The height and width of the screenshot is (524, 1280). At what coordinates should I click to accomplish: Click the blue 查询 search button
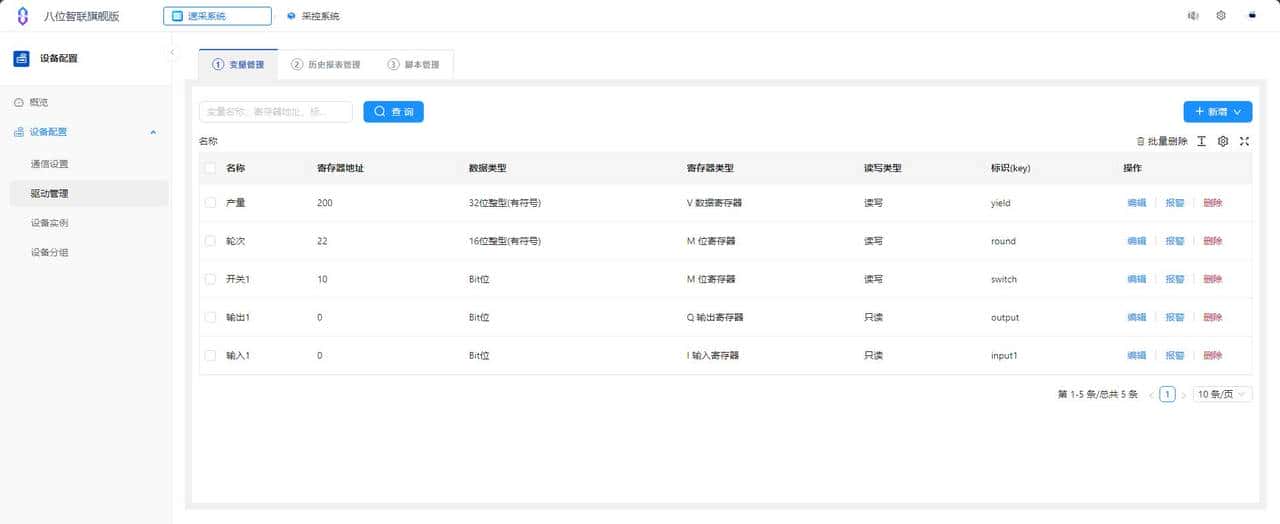click(x=393, y=112)
